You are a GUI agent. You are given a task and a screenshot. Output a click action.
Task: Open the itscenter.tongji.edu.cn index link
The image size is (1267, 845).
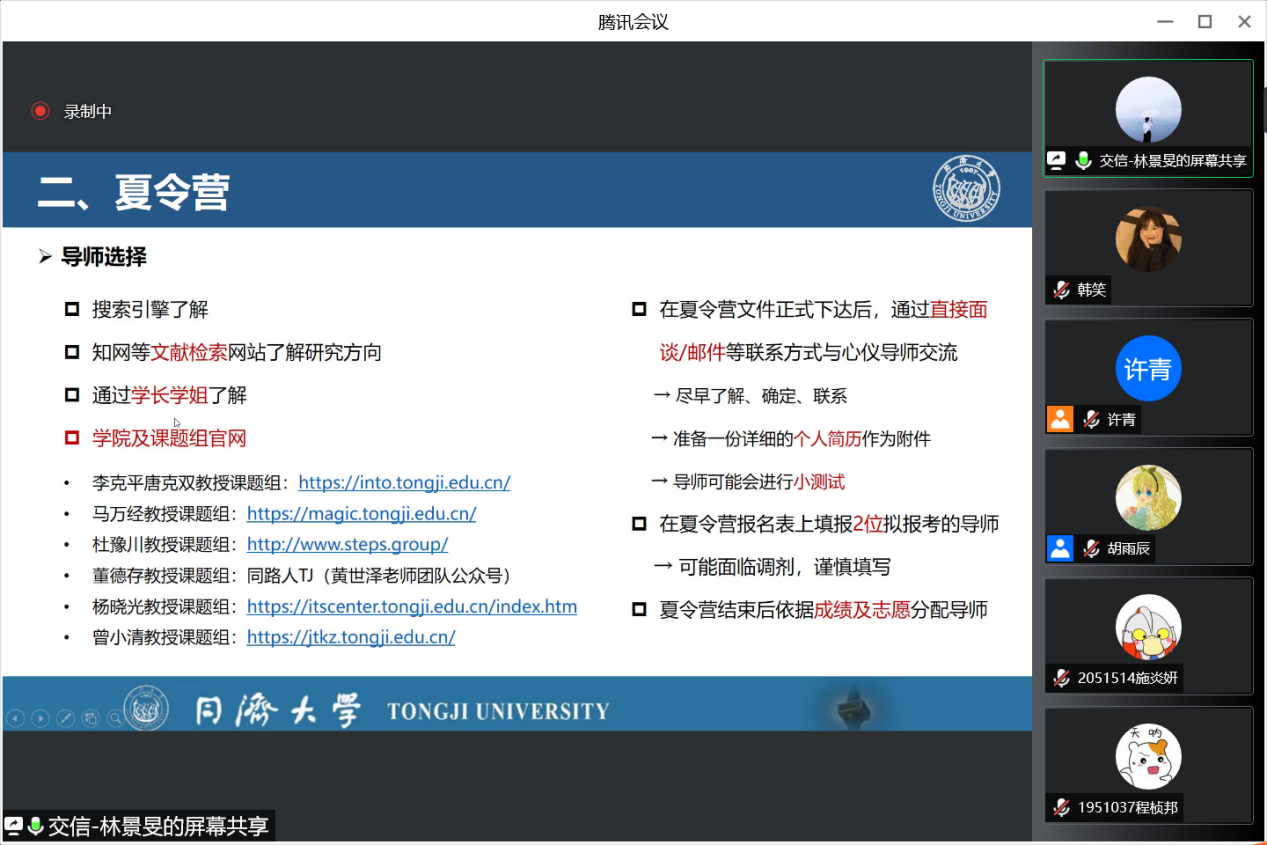(x=411, y=607)
